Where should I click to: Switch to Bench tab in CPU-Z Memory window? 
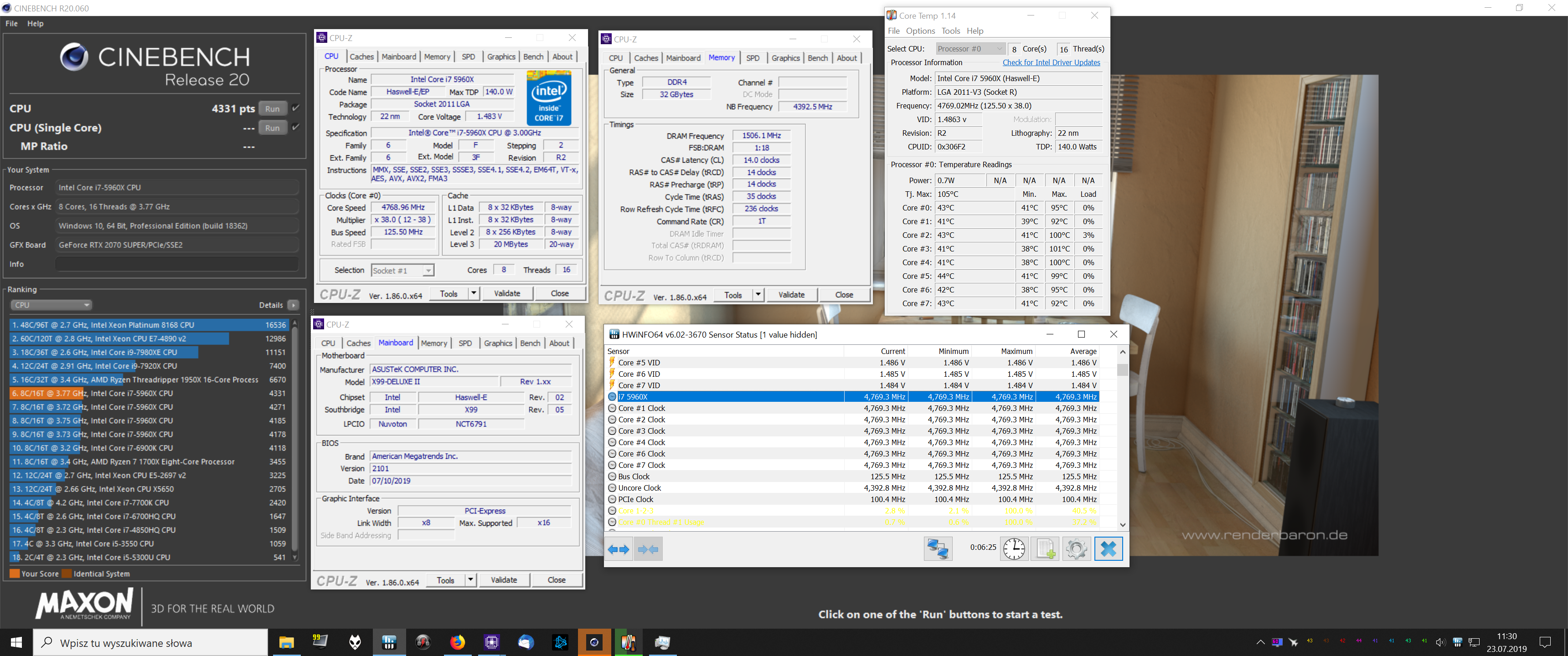[817, 58]
